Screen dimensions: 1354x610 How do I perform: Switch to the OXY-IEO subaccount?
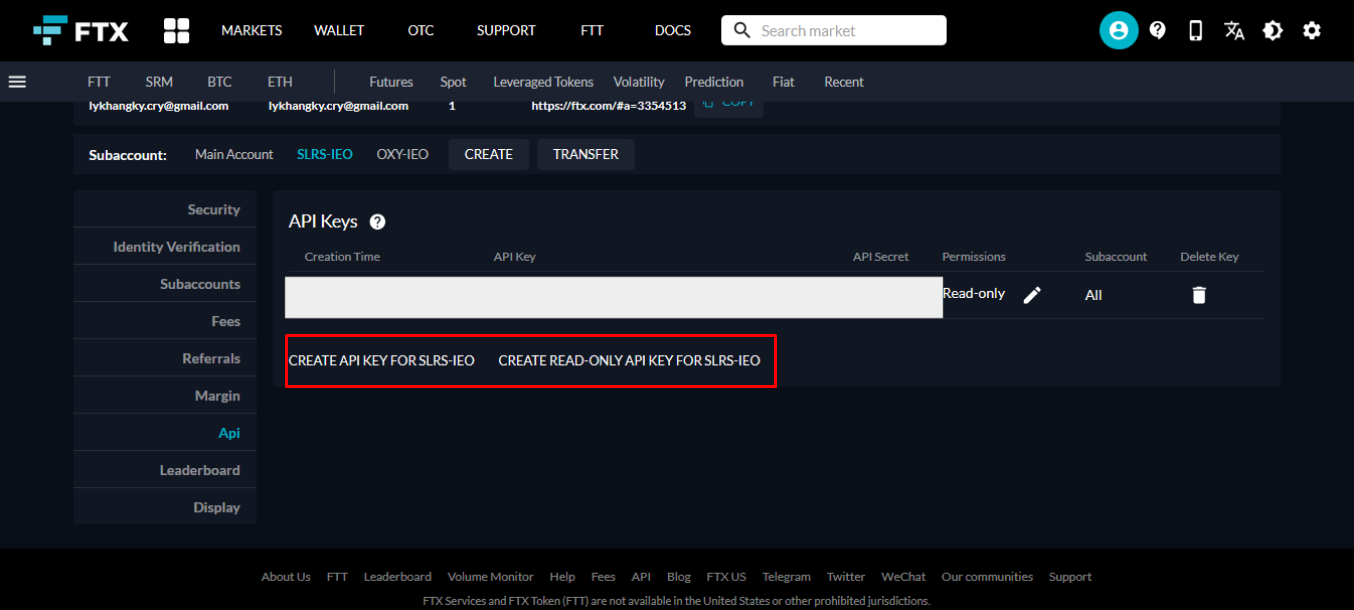[402, 154]
